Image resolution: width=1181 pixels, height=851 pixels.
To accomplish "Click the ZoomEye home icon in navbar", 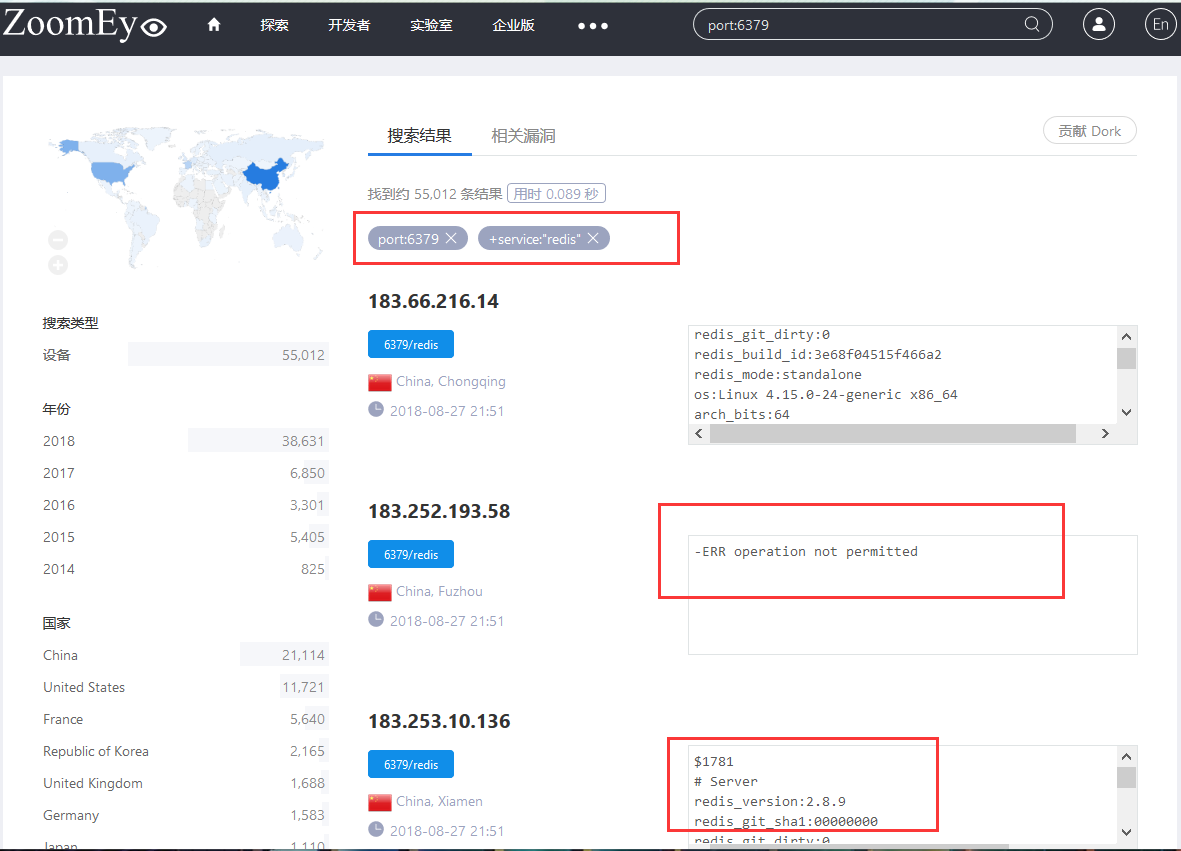I will click(x=213, y=24).
